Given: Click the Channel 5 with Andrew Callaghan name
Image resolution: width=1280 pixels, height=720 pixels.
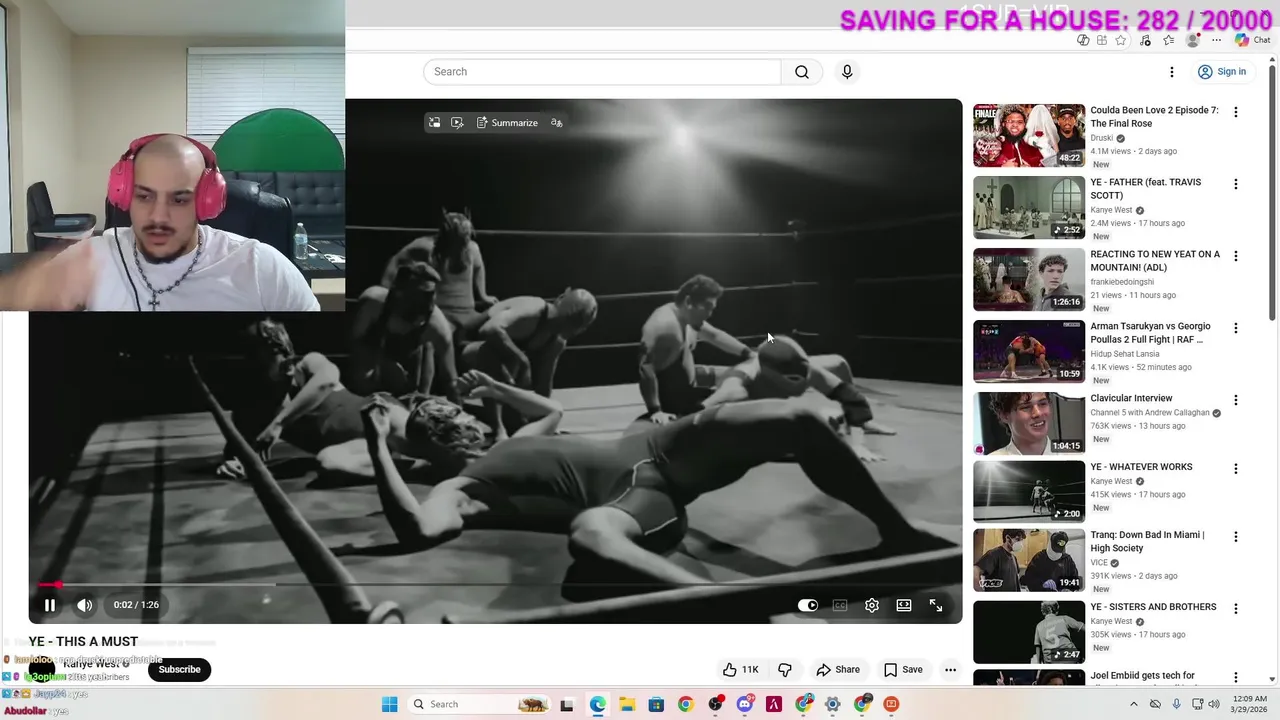Looking at the screenshot, I should [1149, 412].
